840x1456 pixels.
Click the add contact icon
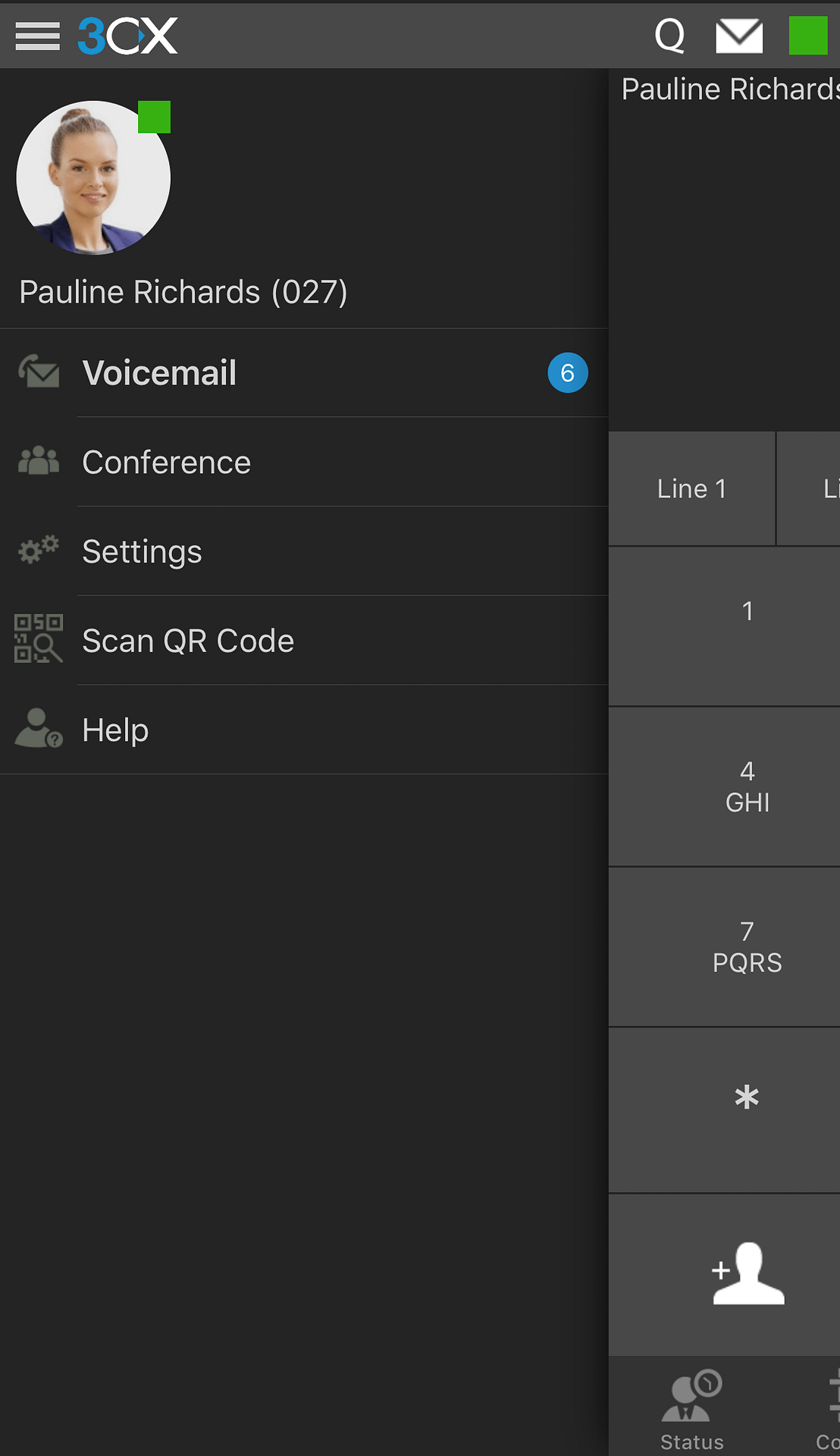click(748, 1274)
